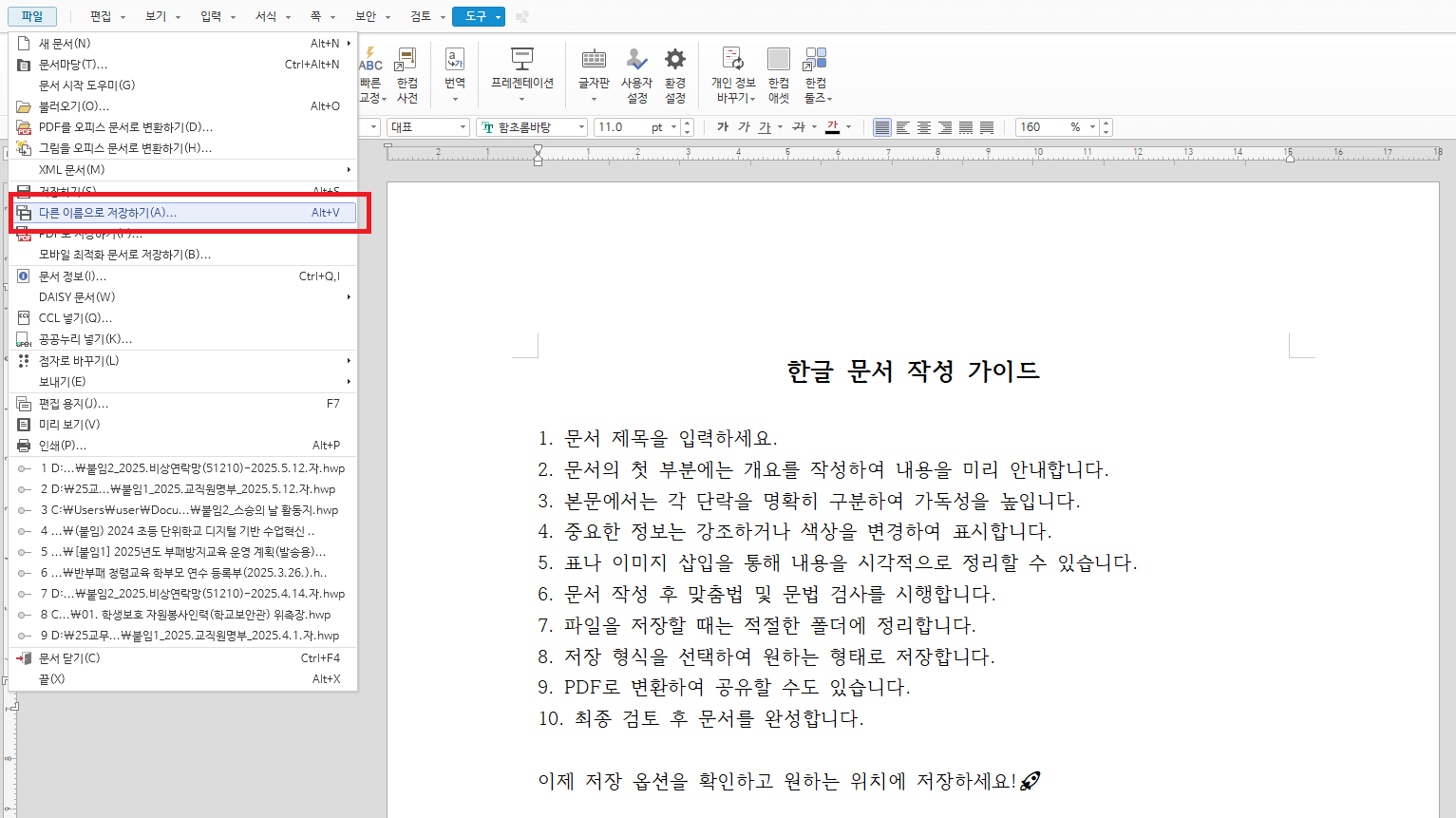Click the font size stepper arrows
This screenshot has height=818, width=1456.
pos(688,127)
